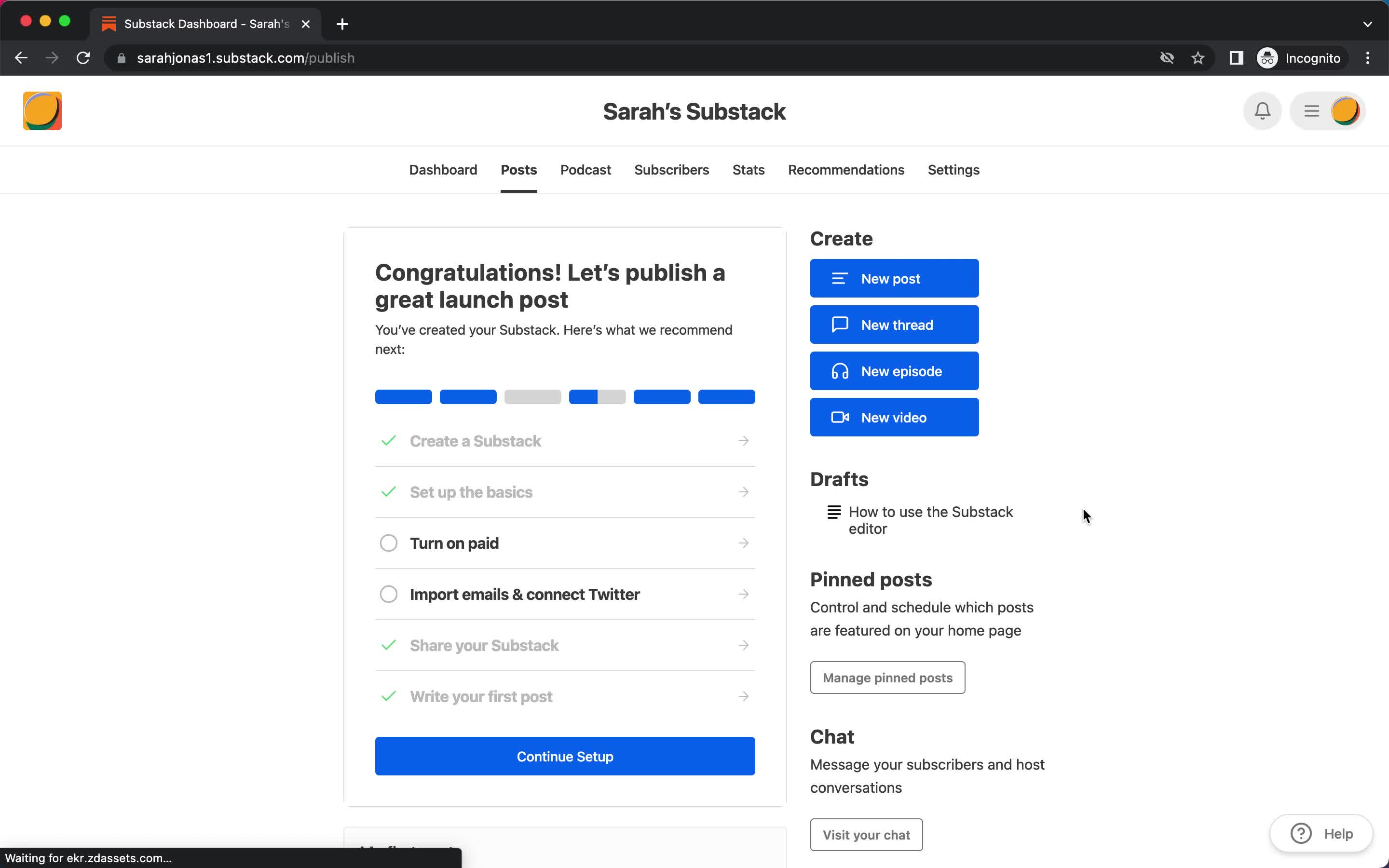Screen dimensions: 1389x868
Task: Click Create a Substack checkmark
Action: 389,441
